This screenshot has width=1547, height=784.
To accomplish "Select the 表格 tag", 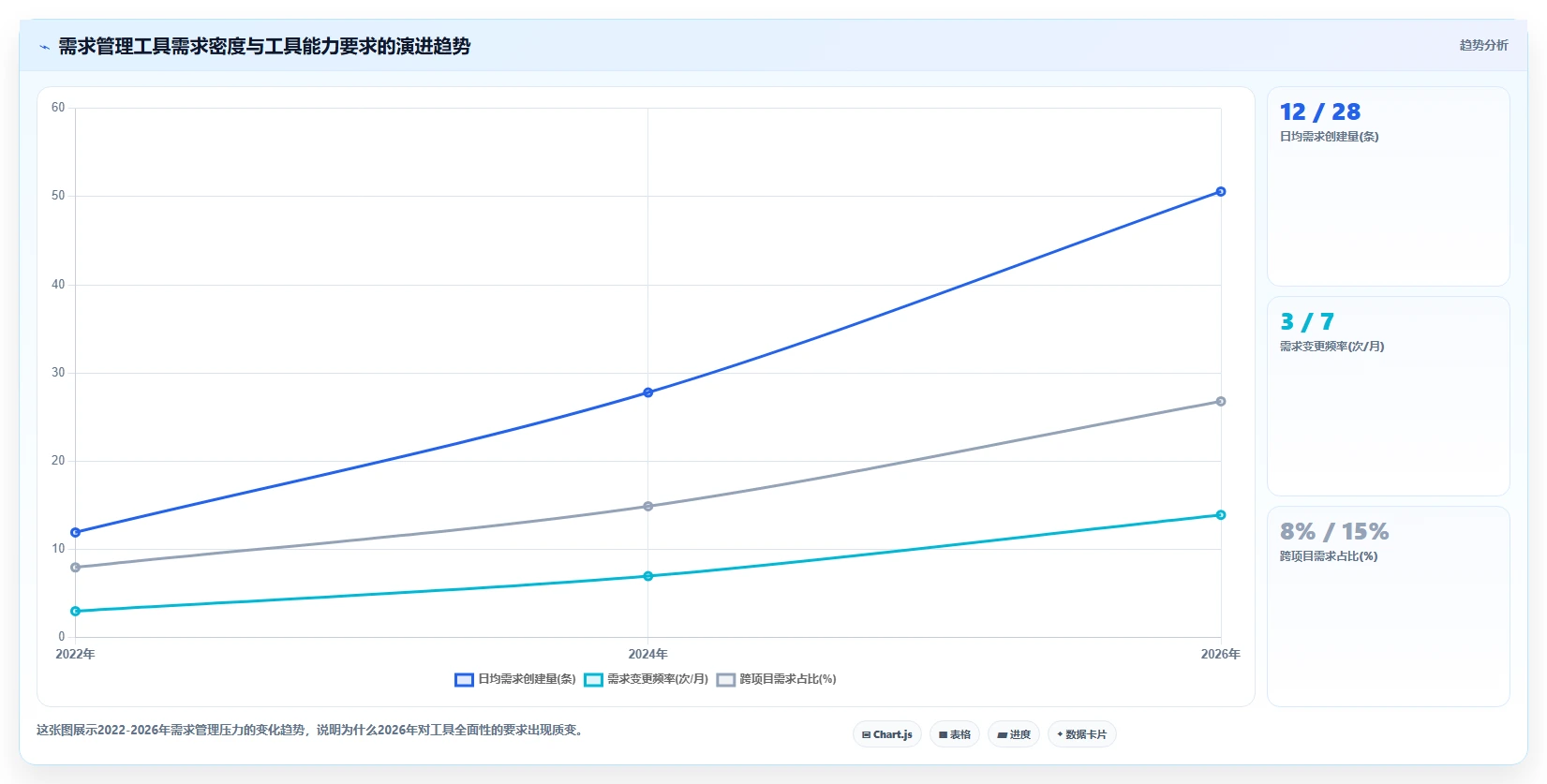I will point(955,734).
